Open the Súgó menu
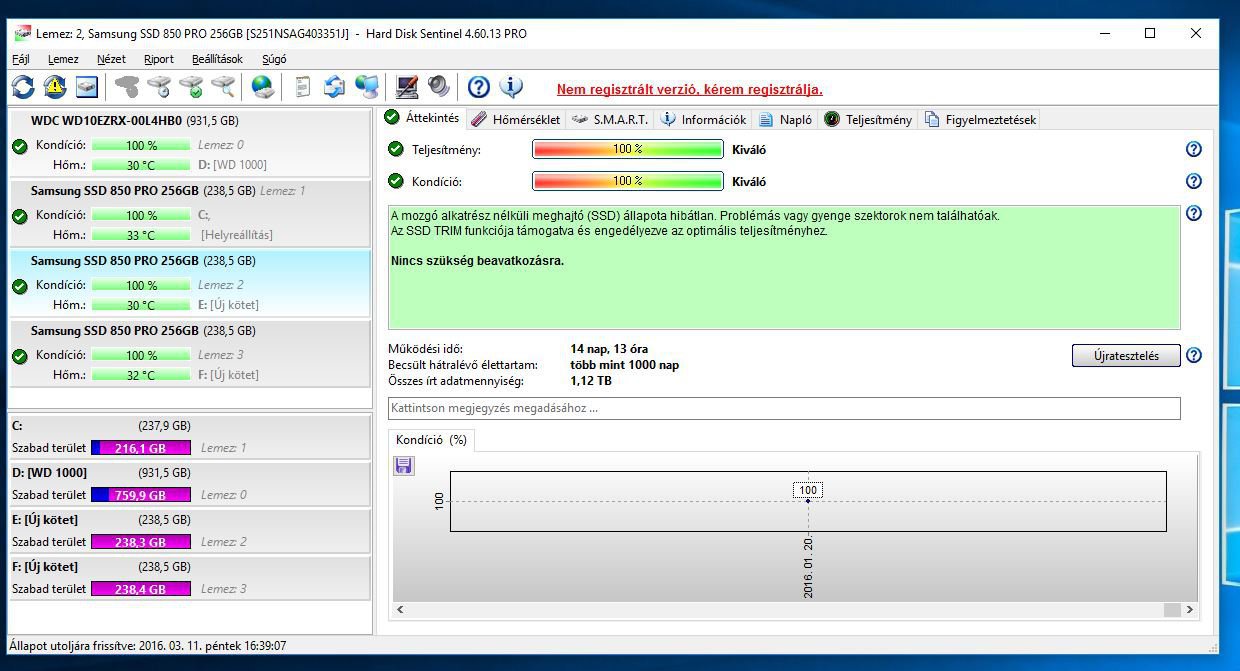This screenshot has height=671, width=1240. point(274,59)
